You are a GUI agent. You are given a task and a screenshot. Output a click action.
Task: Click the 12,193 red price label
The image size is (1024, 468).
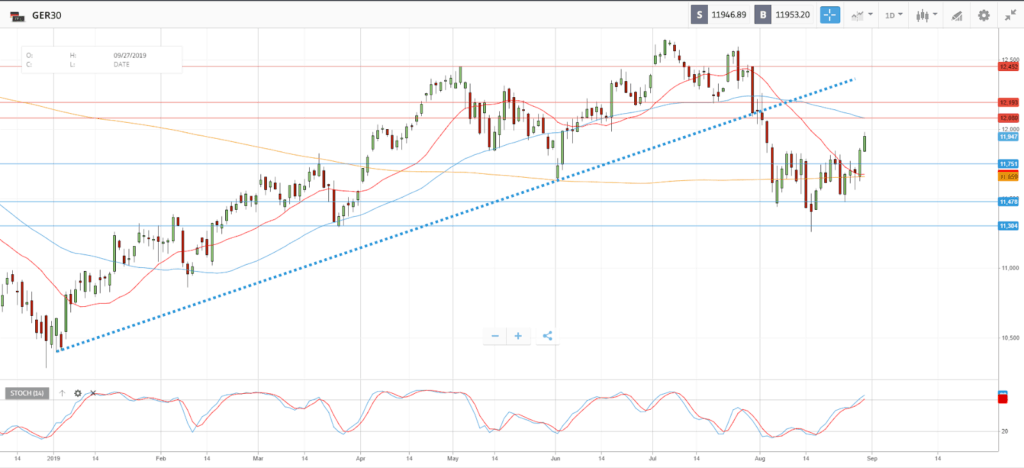1009,102
